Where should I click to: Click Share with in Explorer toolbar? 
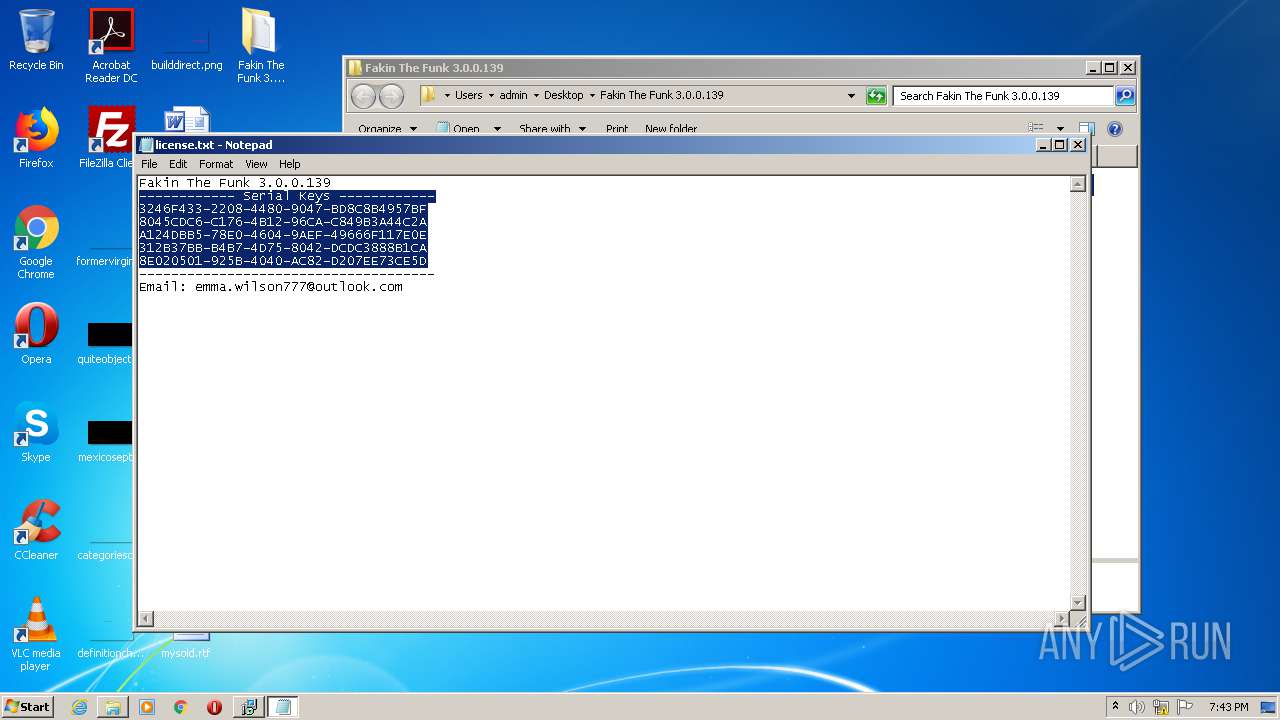[x=552, y=129]
